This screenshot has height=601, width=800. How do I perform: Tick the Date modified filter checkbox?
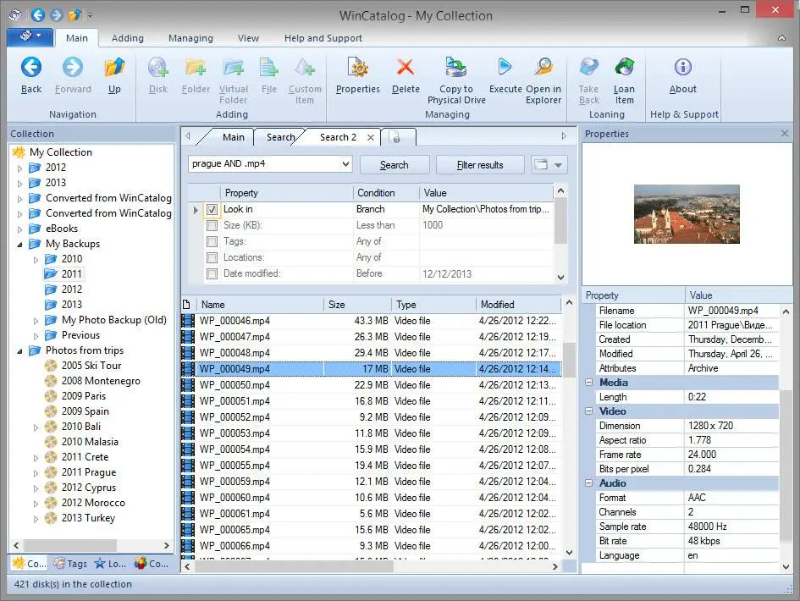pyautogui.click(x=212, y=274)
